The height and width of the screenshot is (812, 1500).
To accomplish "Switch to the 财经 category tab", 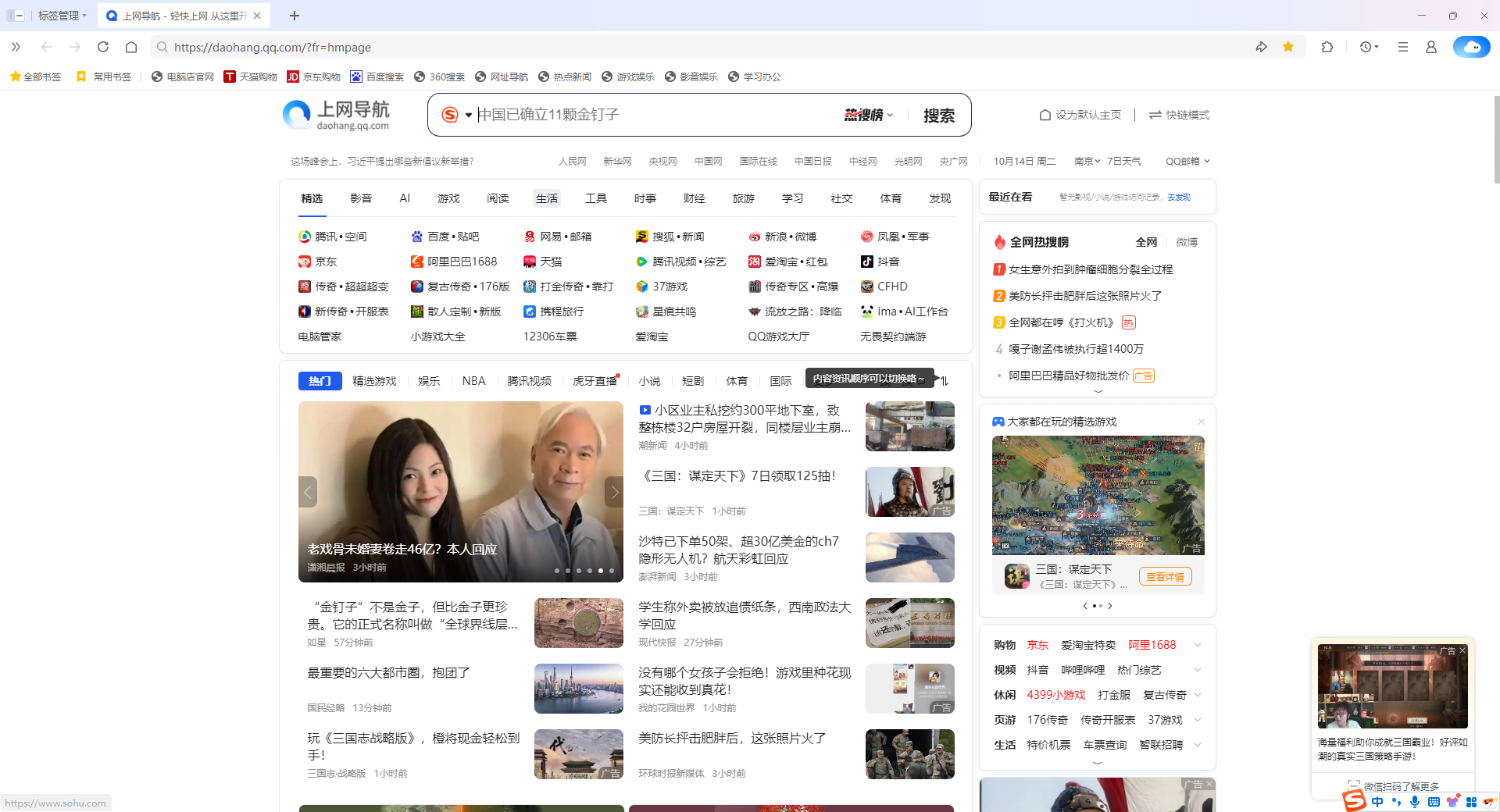I will (x=693, y=198).
